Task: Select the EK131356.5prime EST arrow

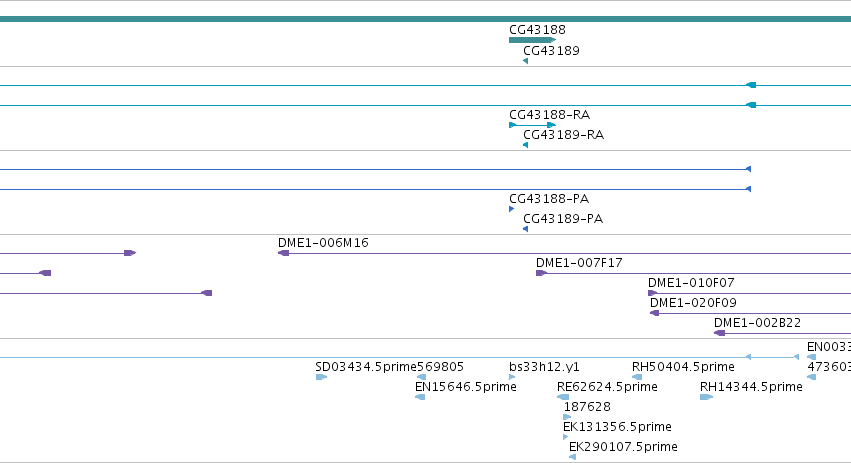Action: click(x=566, y=437)
